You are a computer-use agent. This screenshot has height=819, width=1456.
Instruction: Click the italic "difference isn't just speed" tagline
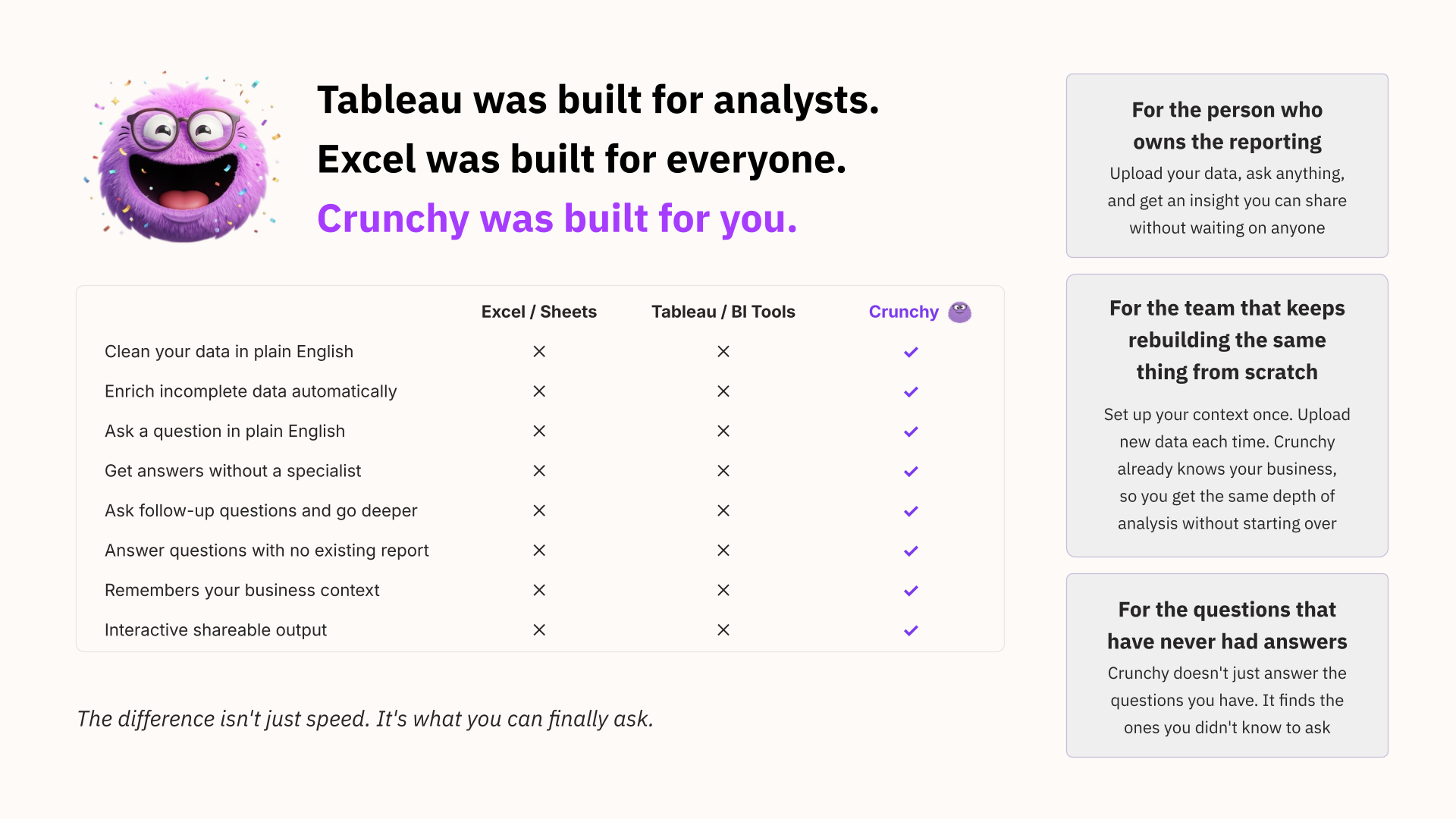365,719
